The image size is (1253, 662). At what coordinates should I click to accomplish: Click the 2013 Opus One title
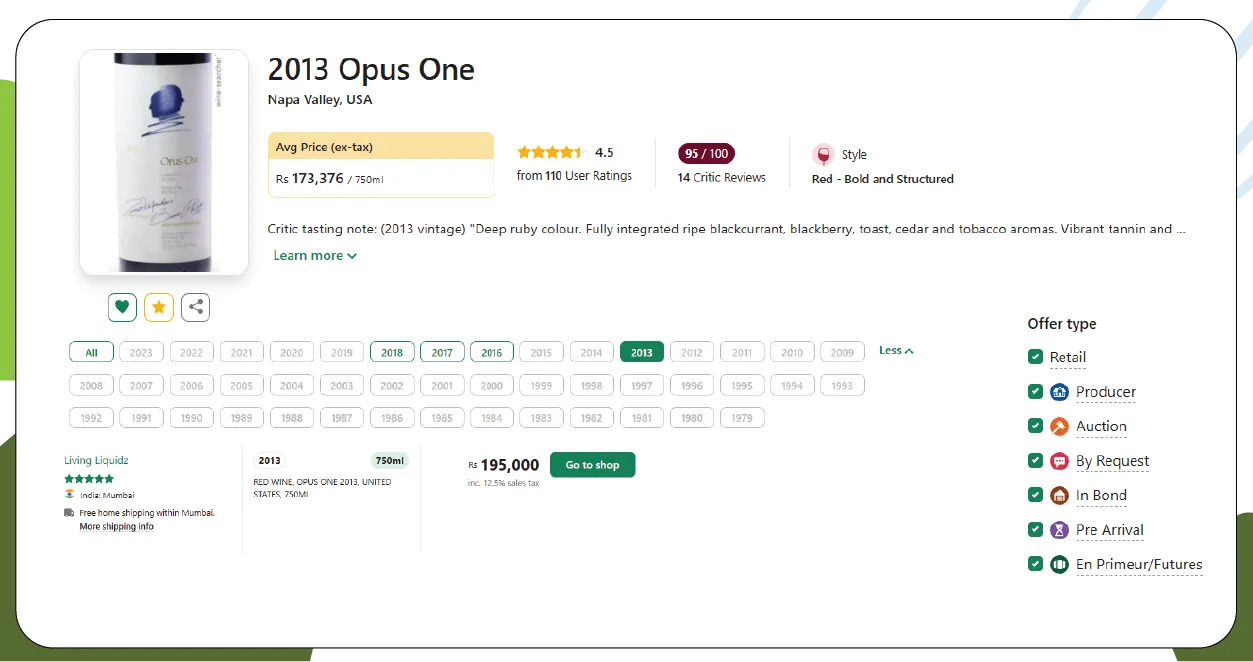[371, 70]
